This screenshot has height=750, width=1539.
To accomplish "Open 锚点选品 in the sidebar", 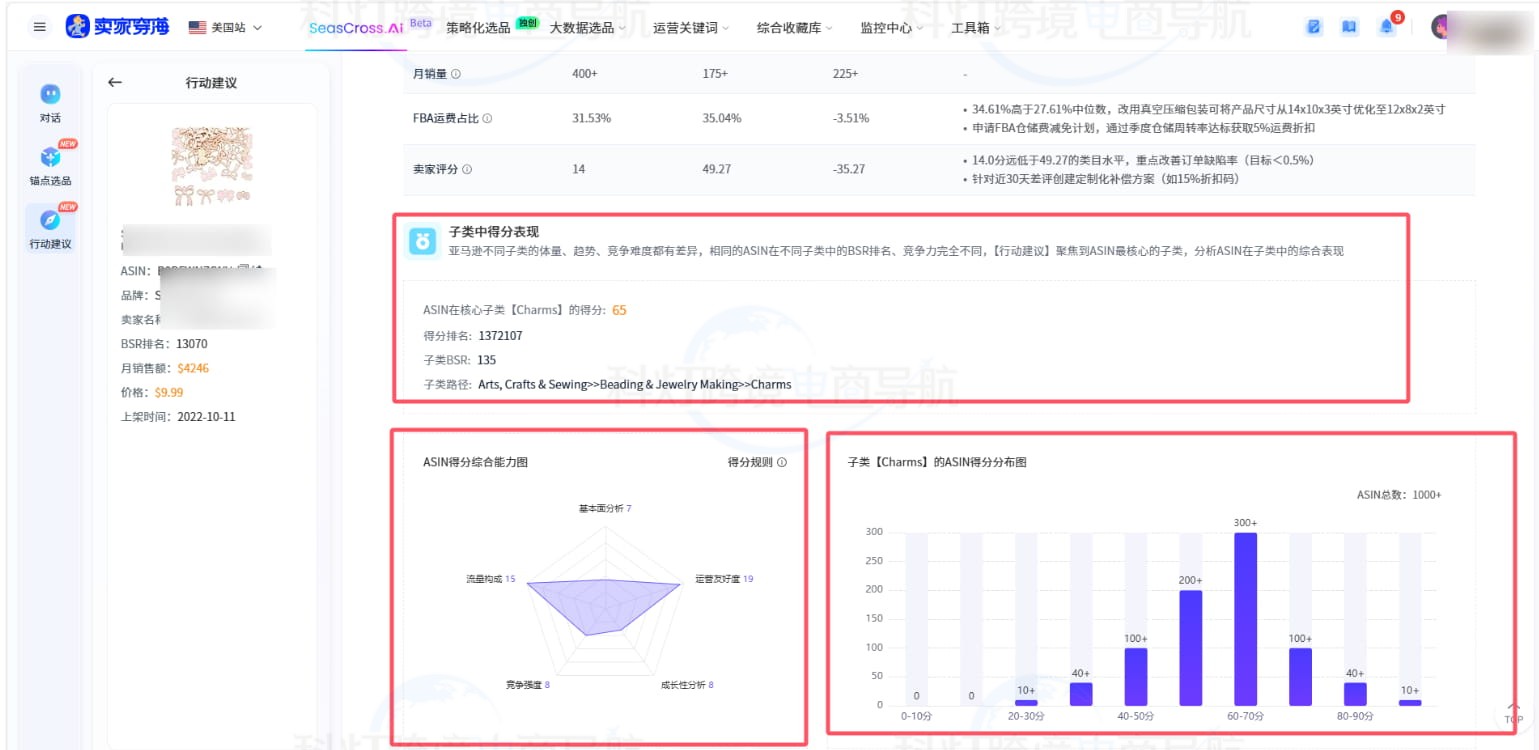I will pos(50,157).
